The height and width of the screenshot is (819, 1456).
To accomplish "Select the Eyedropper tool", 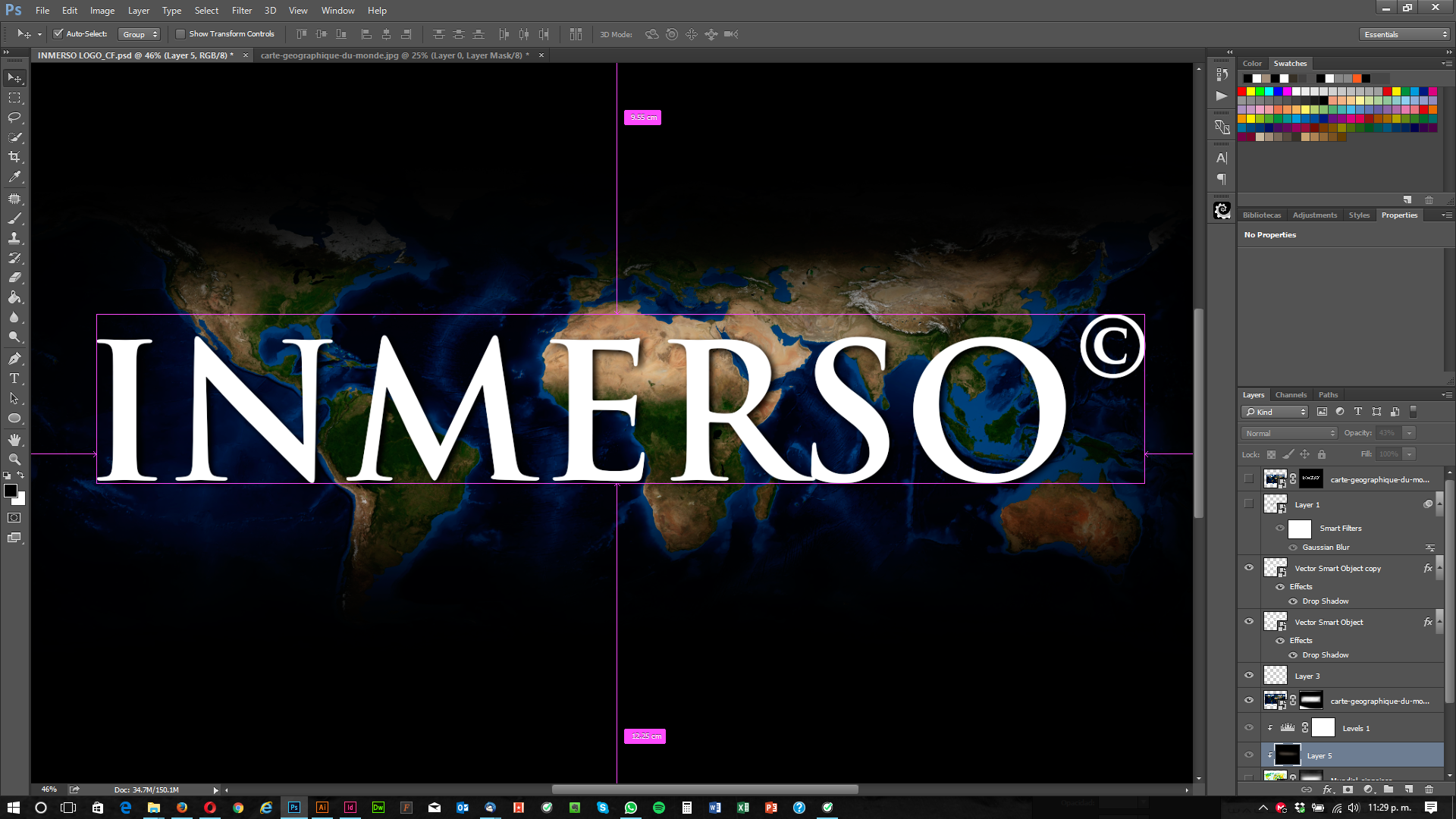I will (x=14, y=177).
